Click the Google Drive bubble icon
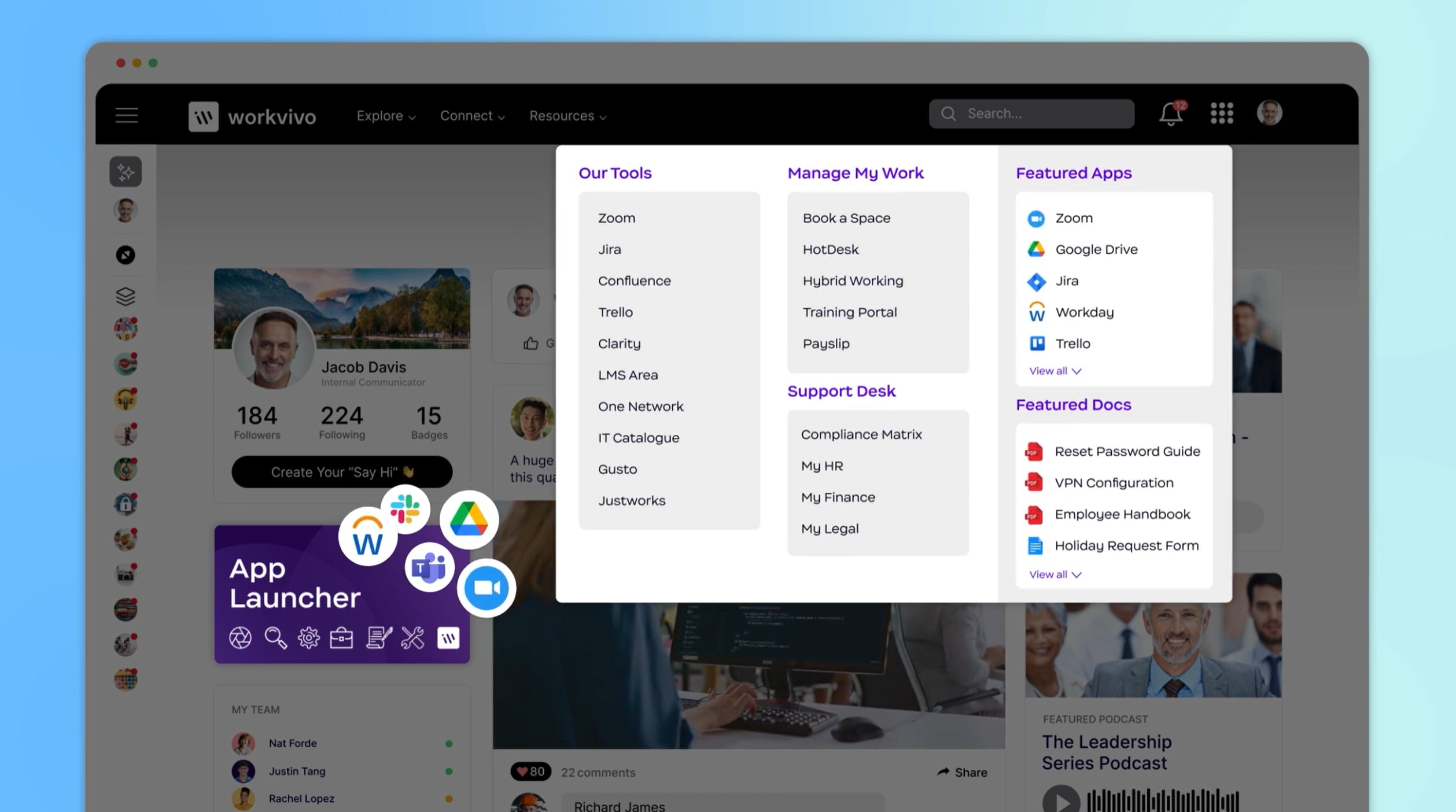Image resolution: width=1456 pixels, height=812 pixels. point(469,519)
